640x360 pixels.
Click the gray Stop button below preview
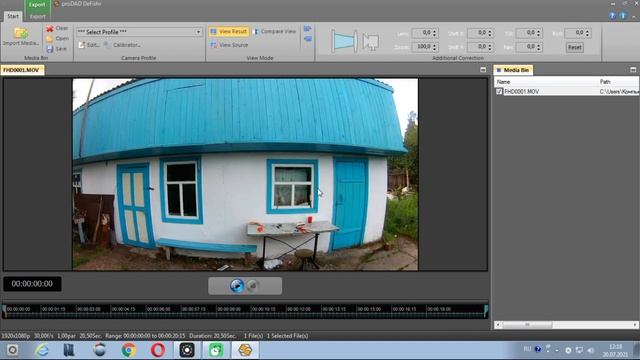tap(253, 286)
